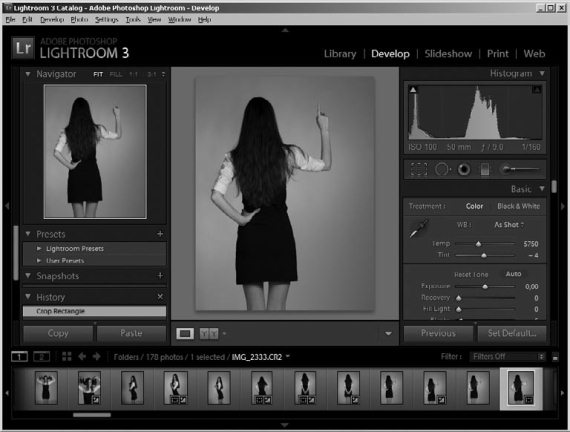Viewport: 570px width, 432px height.
Task: Open the grid view icon in filmstrip bar
Action: (67, 356)
